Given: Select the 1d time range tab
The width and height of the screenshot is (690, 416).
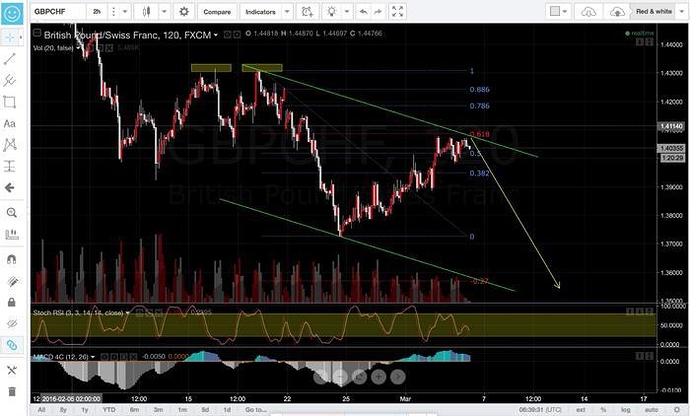Looking at the screenshot, I should [227, 410].
